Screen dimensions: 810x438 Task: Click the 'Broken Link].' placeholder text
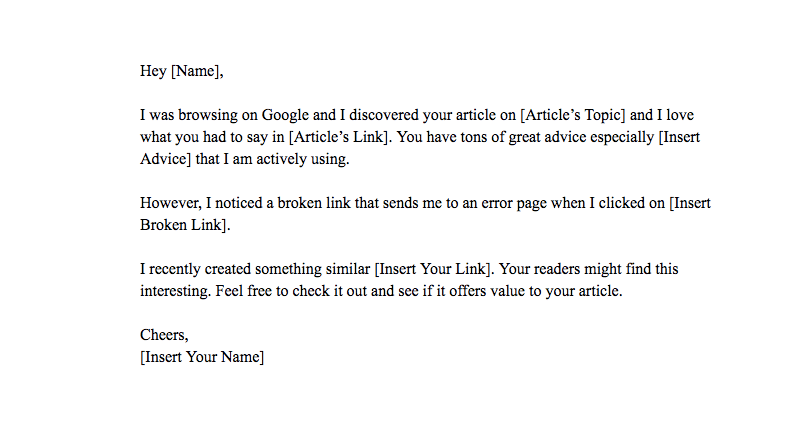(185, 225)
